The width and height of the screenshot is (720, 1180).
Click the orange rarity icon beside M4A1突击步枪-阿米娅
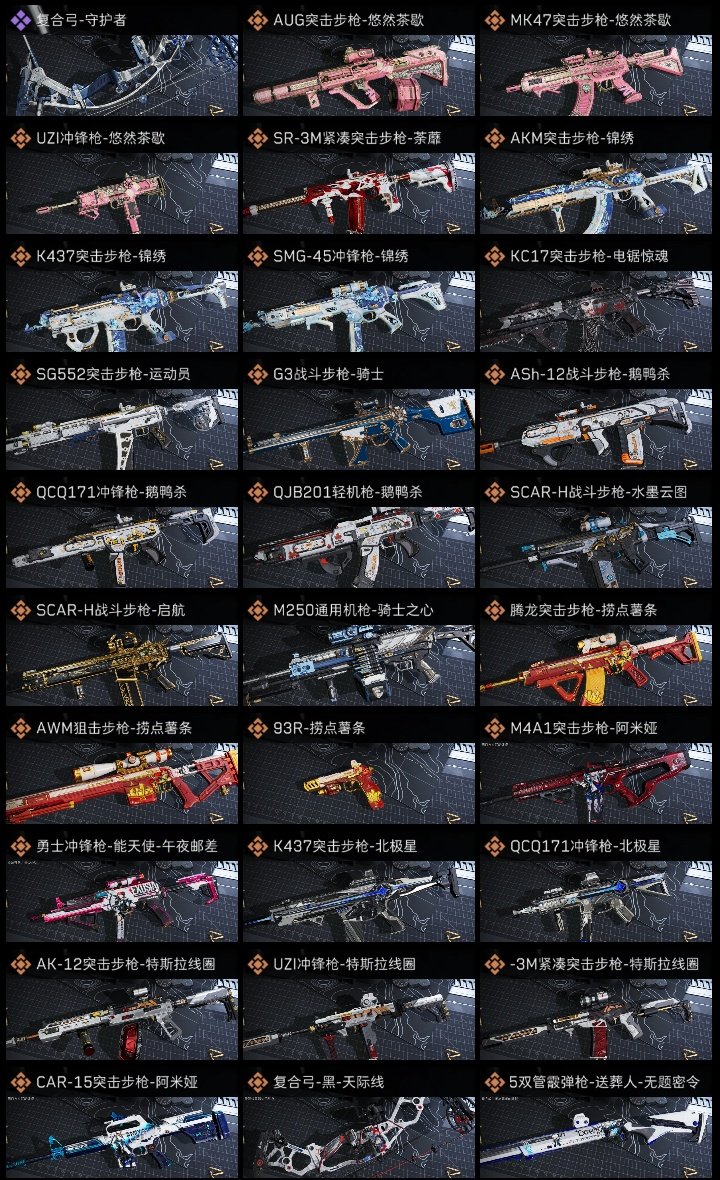[494, 728]
